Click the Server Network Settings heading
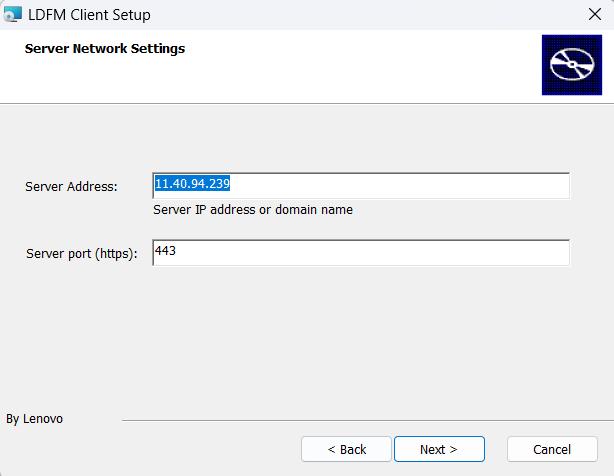This screenshot has width=614, height=476. [105, 48]
